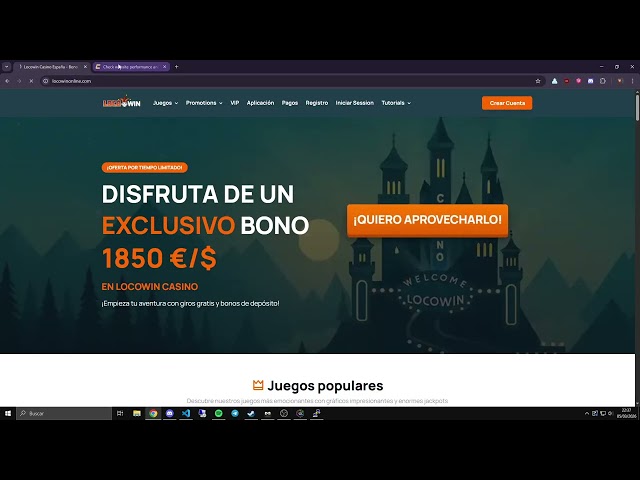Open the Discord-style extension icon in the toolbar
This screenshot has width=640, height=480.
(591, 81)
